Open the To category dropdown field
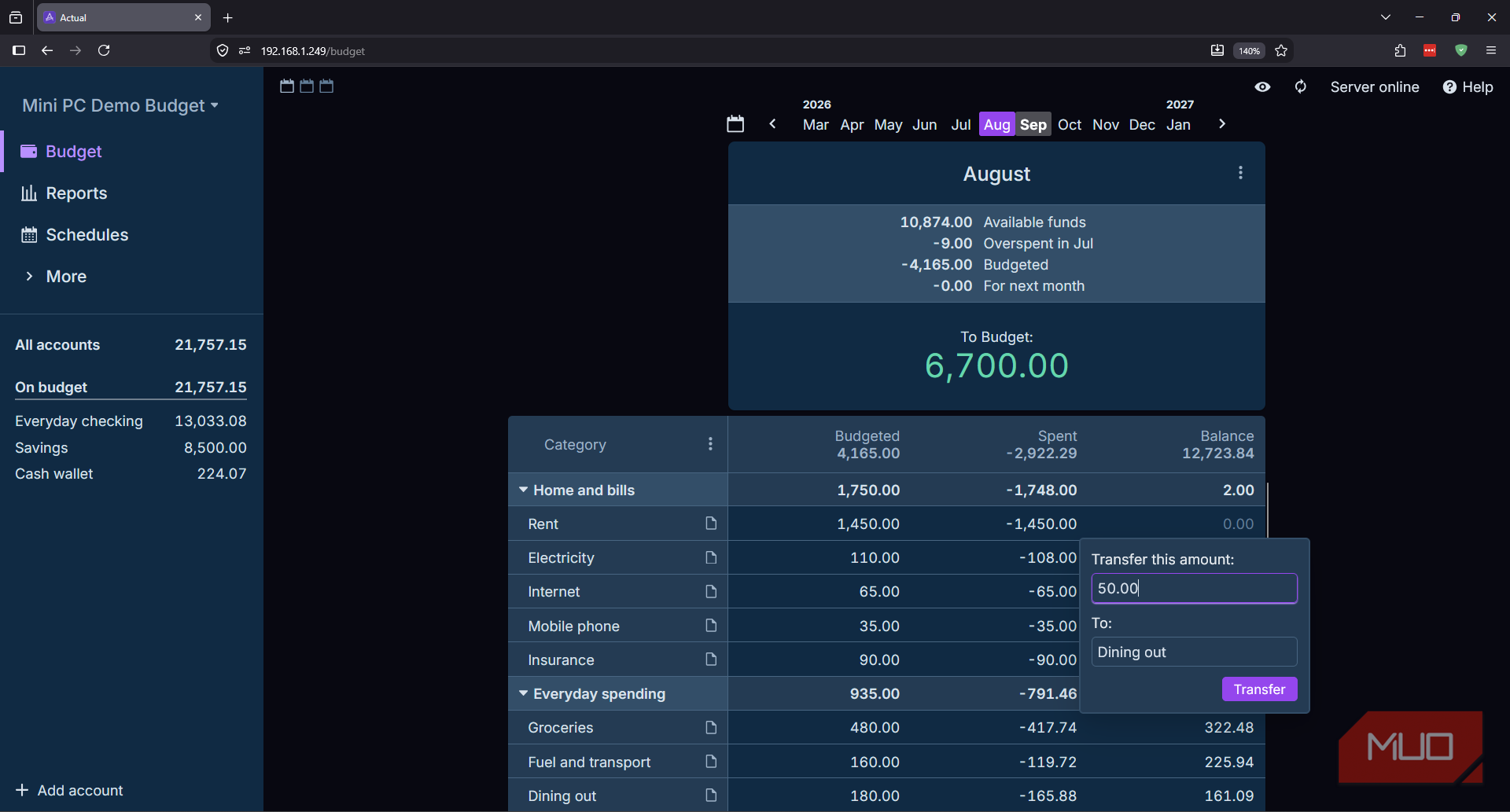 1194,652
